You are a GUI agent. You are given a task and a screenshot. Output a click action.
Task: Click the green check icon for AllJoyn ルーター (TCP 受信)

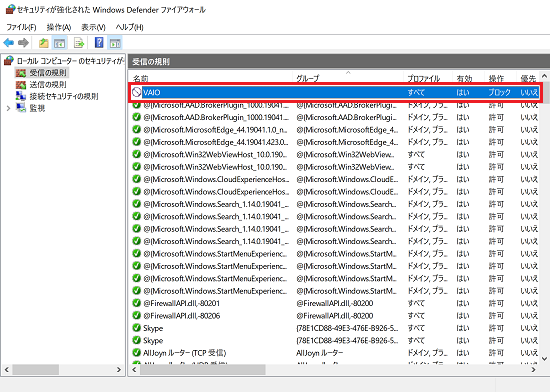(x=136, y=352)
